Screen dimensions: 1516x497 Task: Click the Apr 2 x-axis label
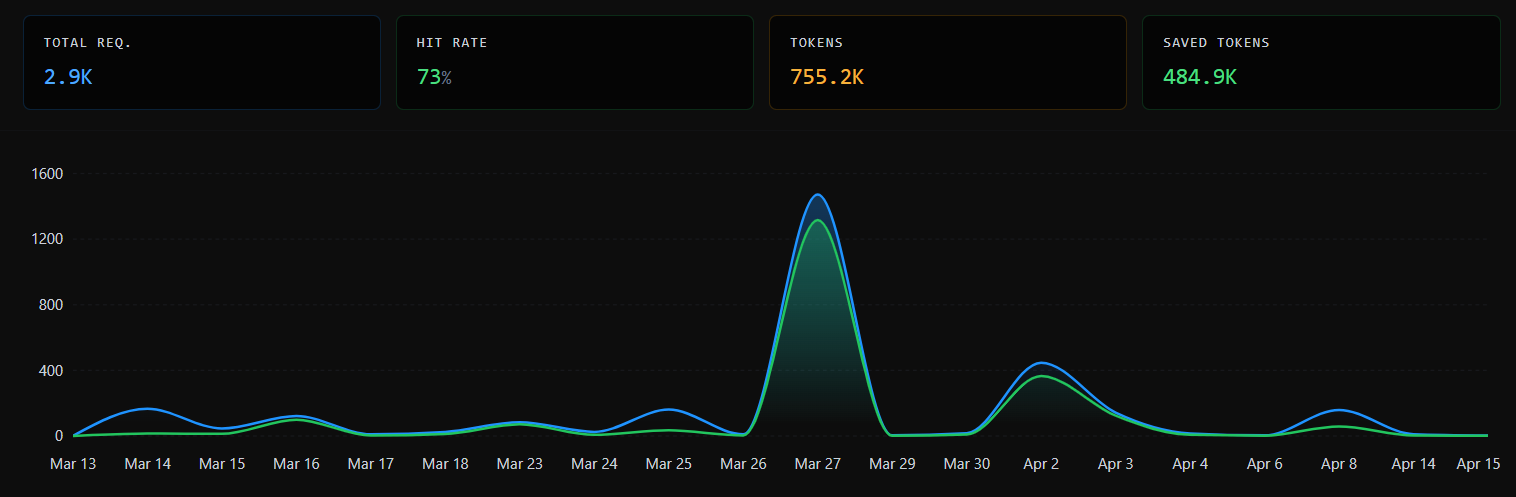[x=1041, y=464]
